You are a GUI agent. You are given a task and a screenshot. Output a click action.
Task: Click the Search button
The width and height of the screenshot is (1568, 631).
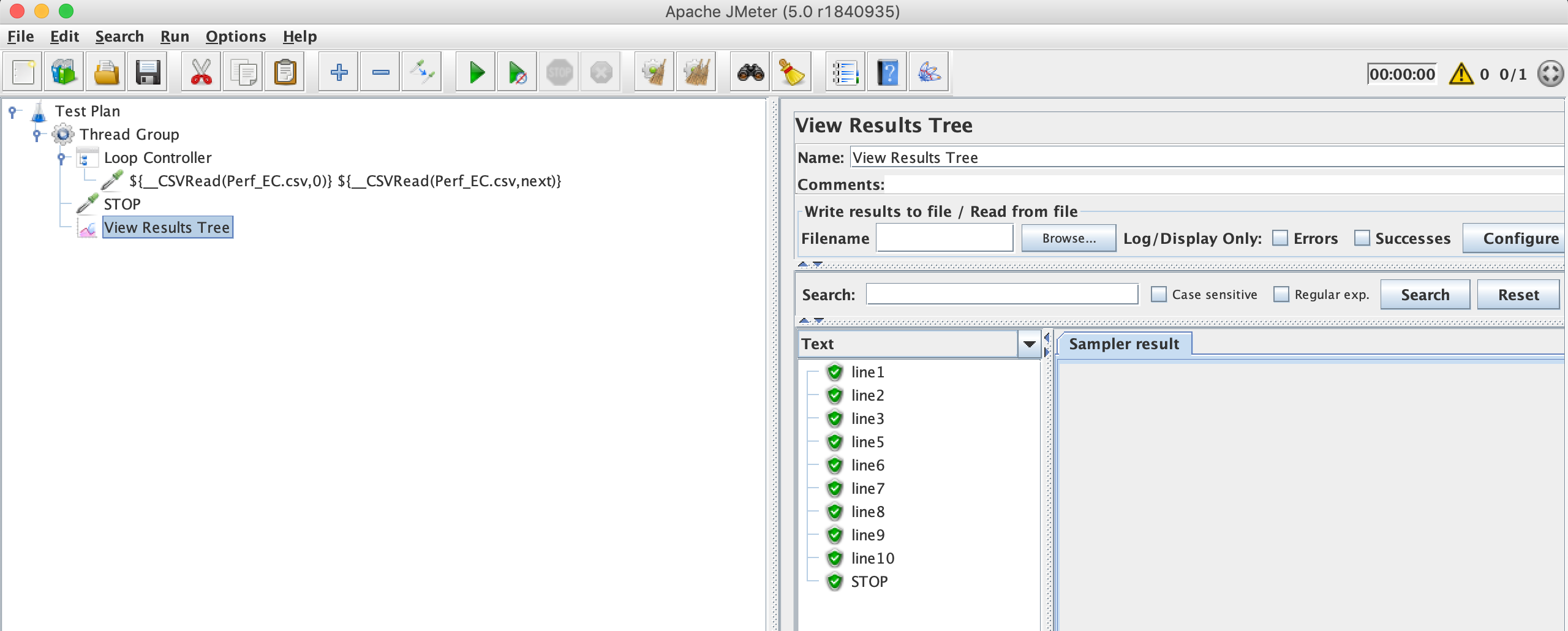(x=1425, y=295)
